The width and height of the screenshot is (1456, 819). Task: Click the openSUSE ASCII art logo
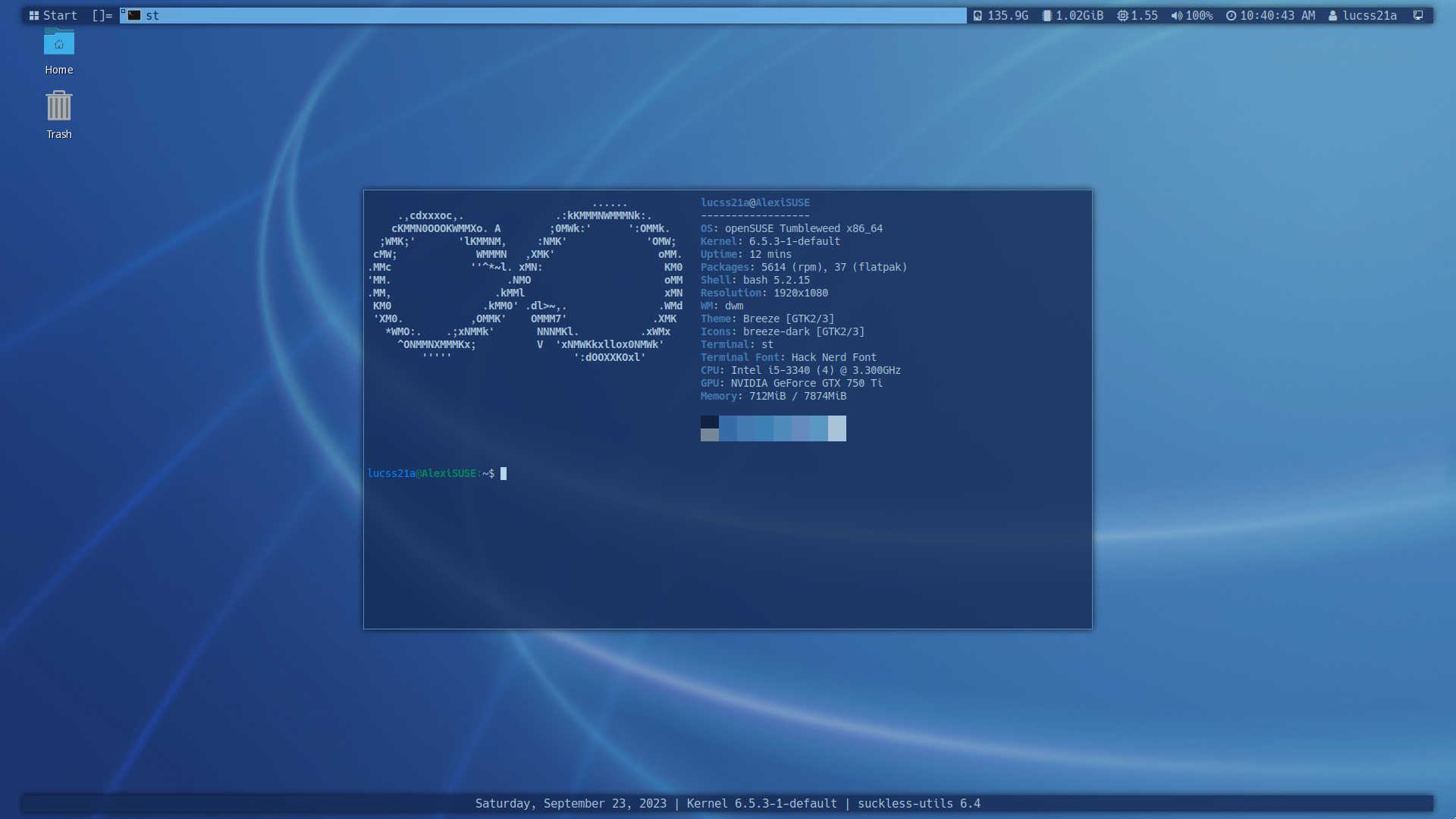526,281
